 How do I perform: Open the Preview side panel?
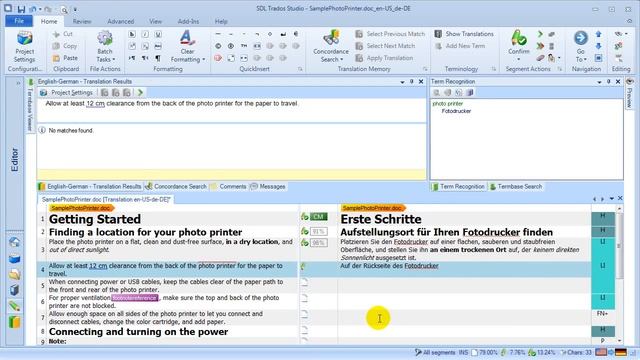tap(630, 94)
